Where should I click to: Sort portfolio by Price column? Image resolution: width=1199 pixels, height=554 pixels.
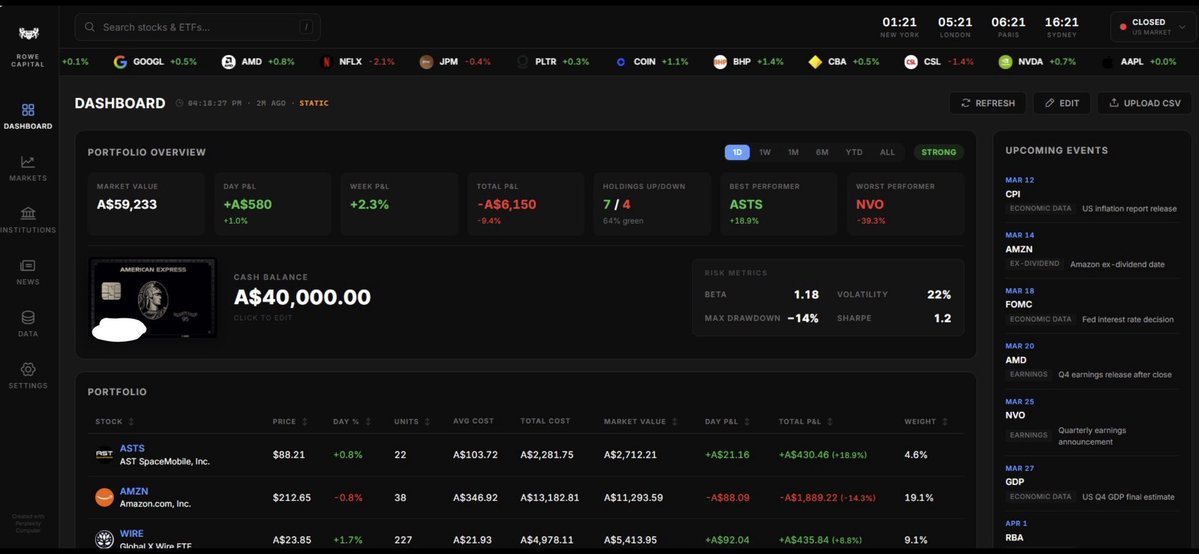click(290, 422)
